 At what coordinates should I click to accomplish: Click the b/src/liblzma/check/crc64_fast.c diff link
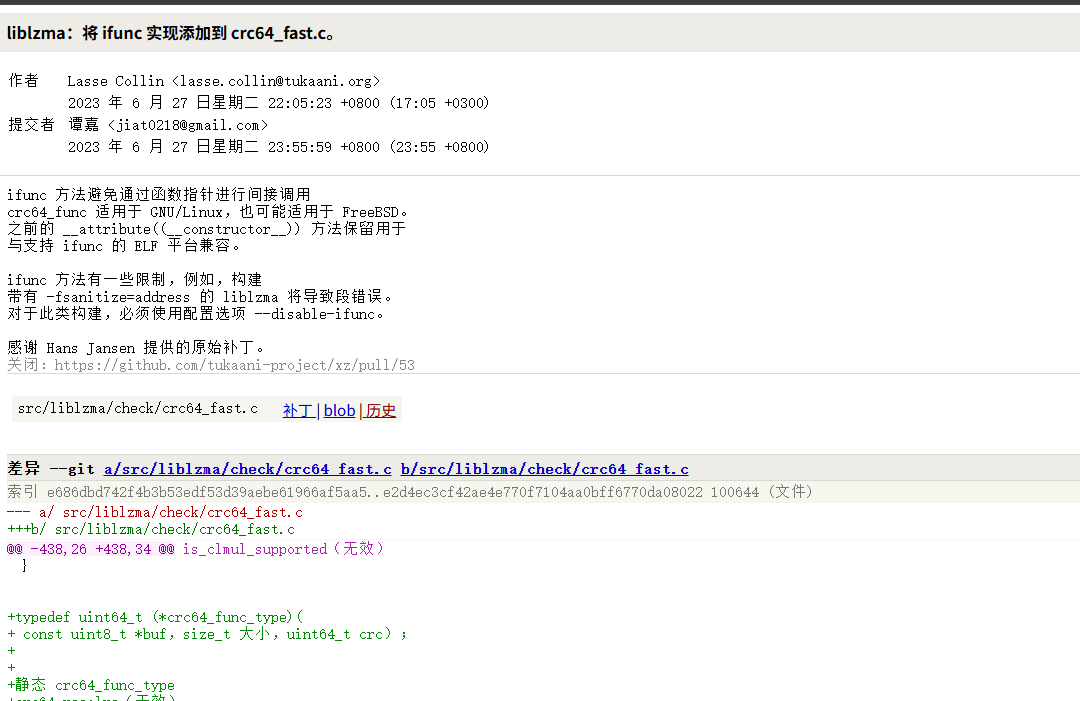point(544,469)
